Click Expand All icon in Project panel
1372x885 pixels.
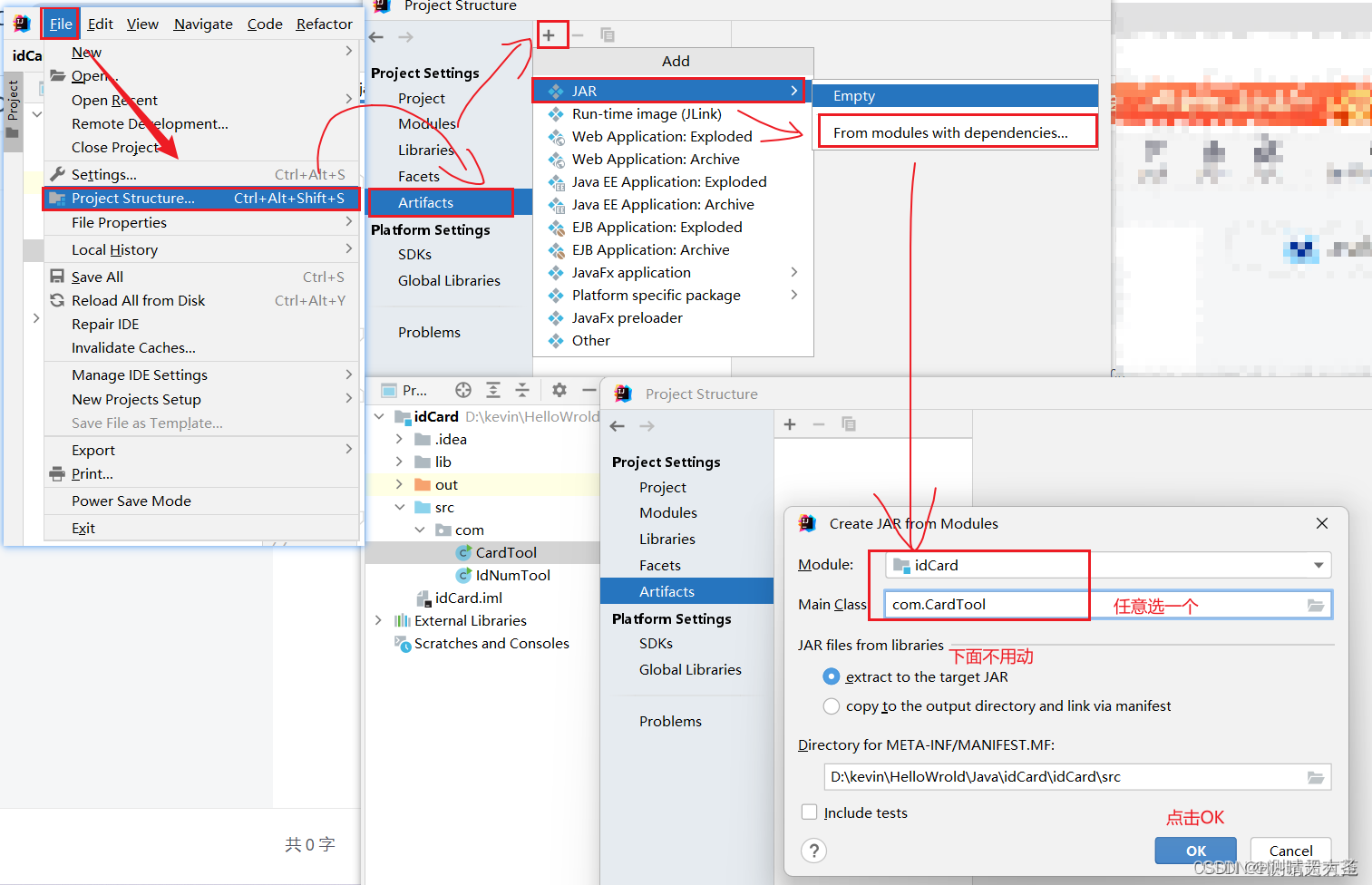(x=493, y=390)
